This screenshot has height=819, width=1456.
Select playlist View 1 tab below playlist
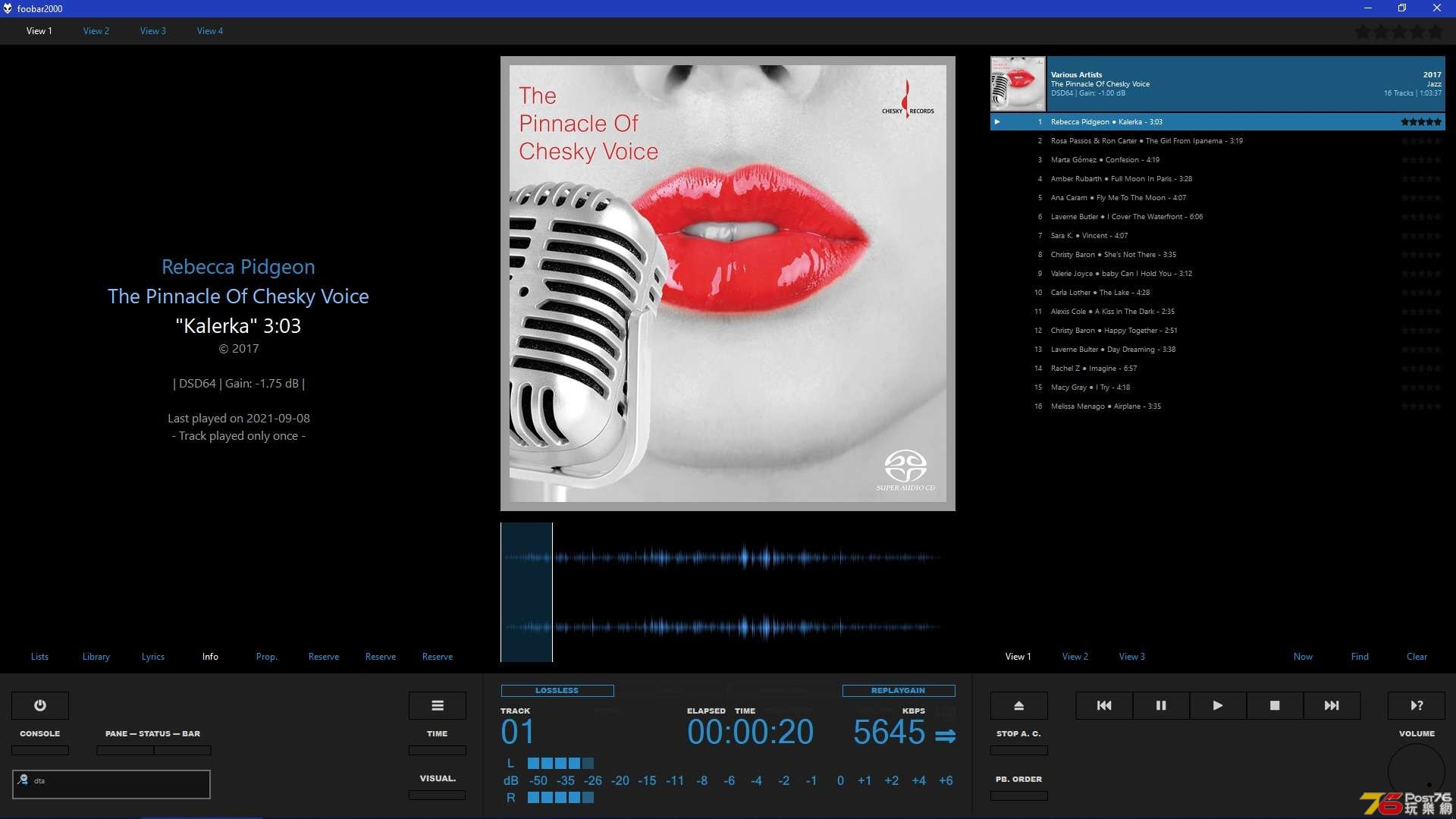pos(1018,657)
